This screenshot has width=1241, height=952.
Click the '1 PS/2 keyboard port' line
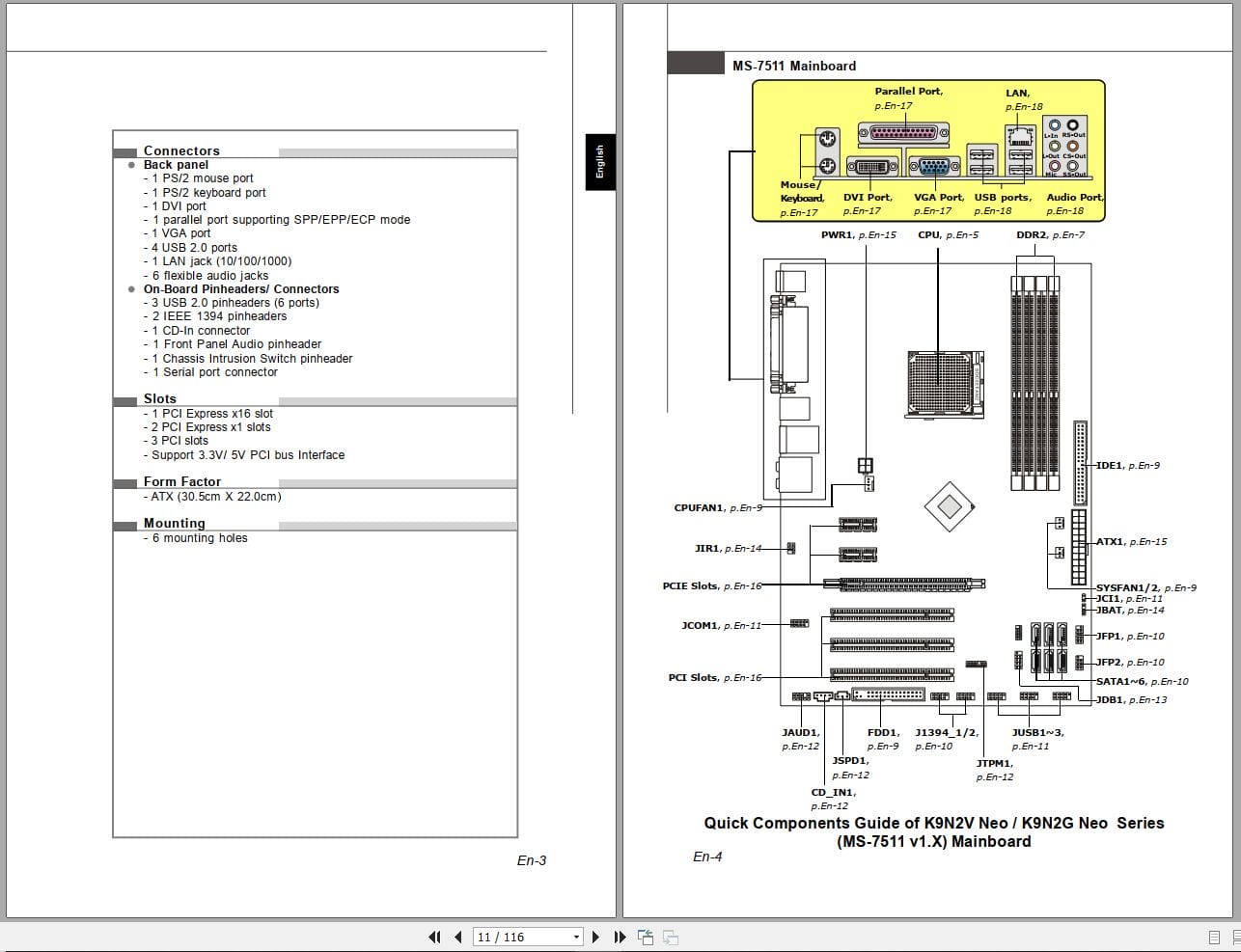tap(205, 192)
